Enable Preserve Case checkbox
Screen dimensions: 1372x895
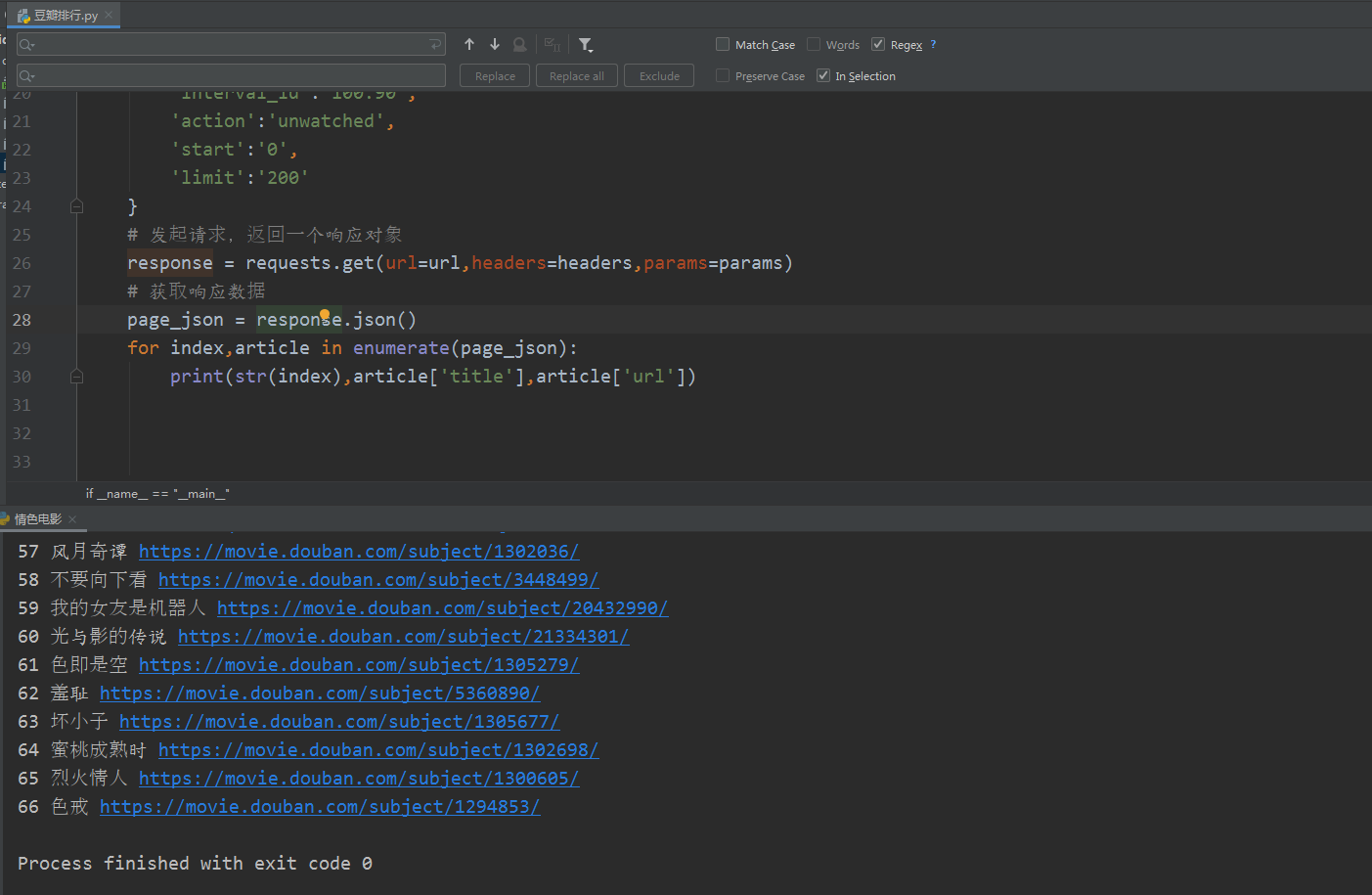point(723,75)
